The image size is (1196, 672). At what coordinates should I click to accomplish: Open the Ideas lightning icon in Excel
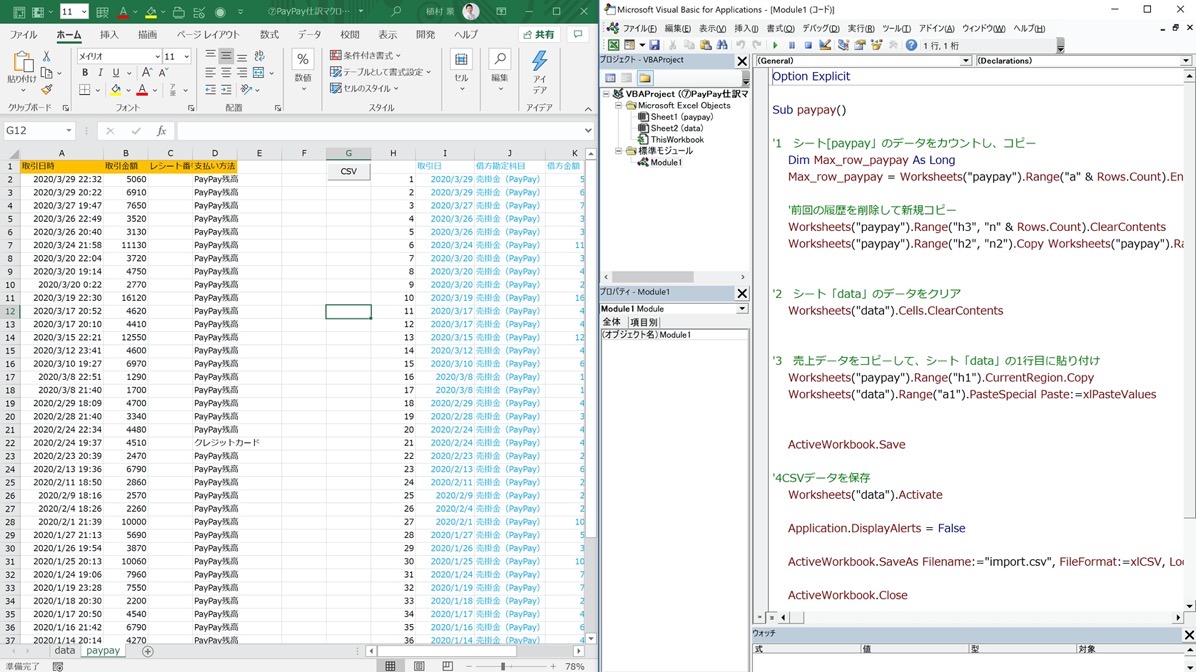(539, 61)
